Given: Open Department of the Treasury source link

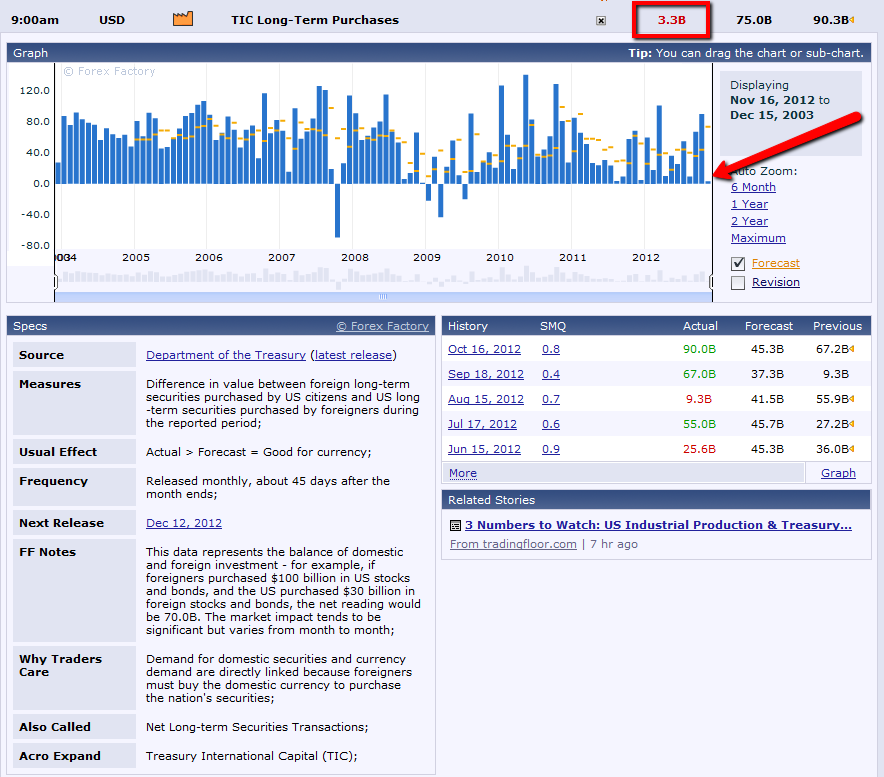Looking at the screenshot, I should [x=226, y=355].
